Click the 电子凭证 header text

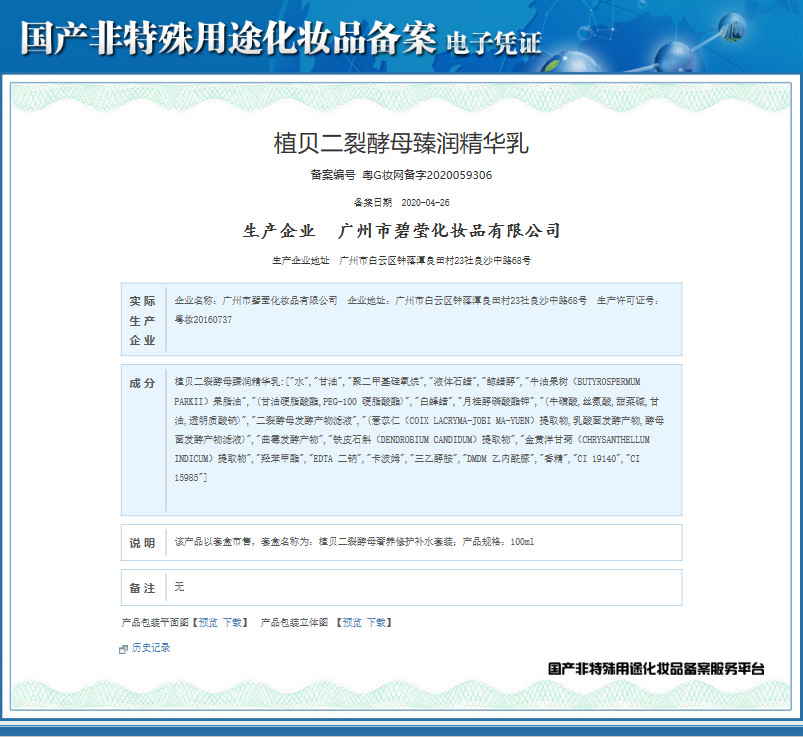(494, 43)
